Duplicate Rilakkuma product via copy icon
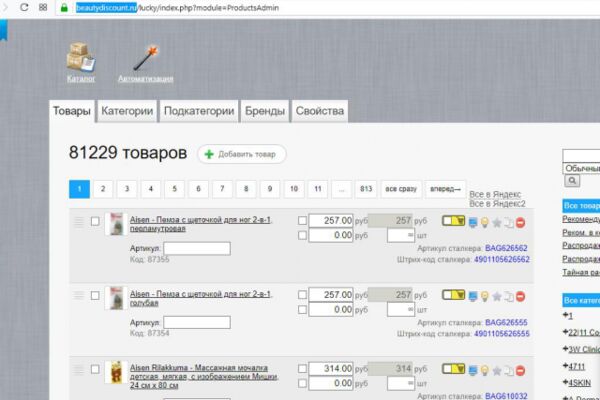The width and height of the screenshot is (600, 400). click(x=509, y=371)
